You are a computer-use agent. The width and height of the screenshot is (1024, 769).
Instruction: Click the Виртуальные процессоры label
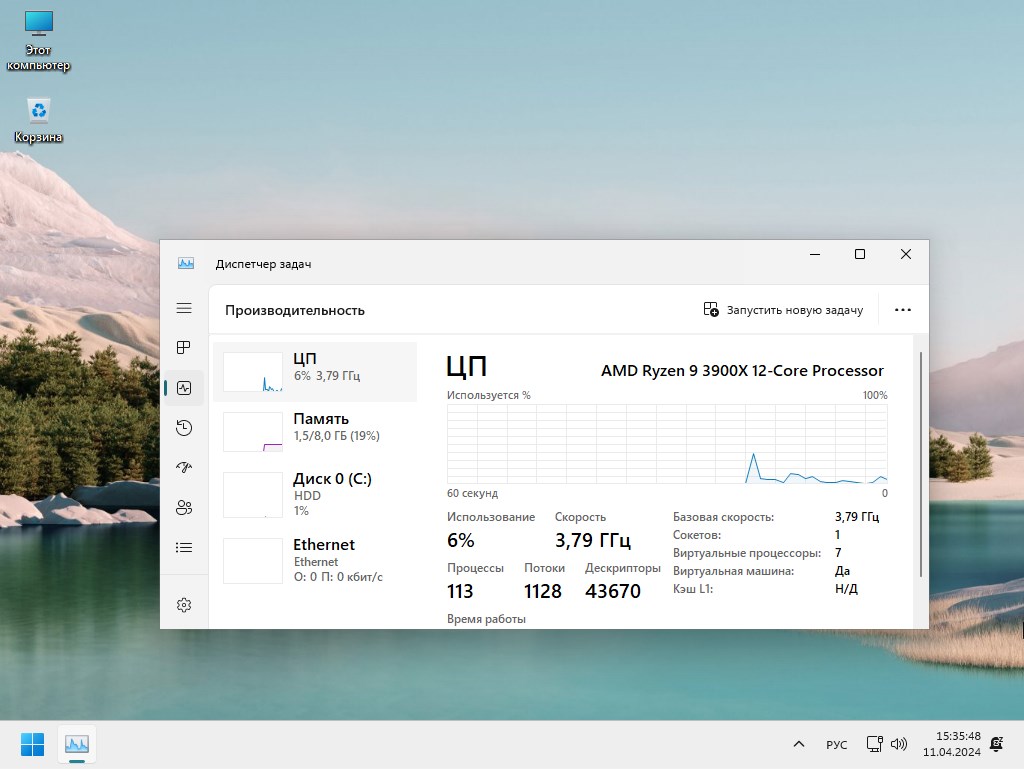pyautogui.click(x=746, y=553)
